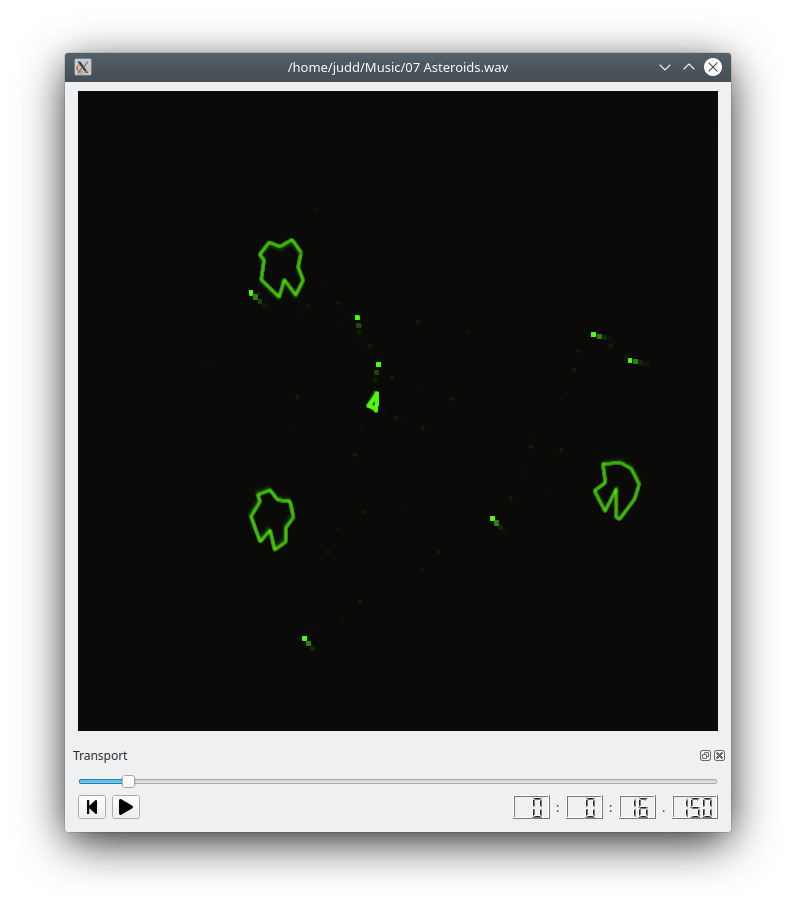Image resolution: width=796 pixels, height=909 pixels.
Task: Click the playback position slider handle
Action: pyautogui.click(x=129, y=781)
